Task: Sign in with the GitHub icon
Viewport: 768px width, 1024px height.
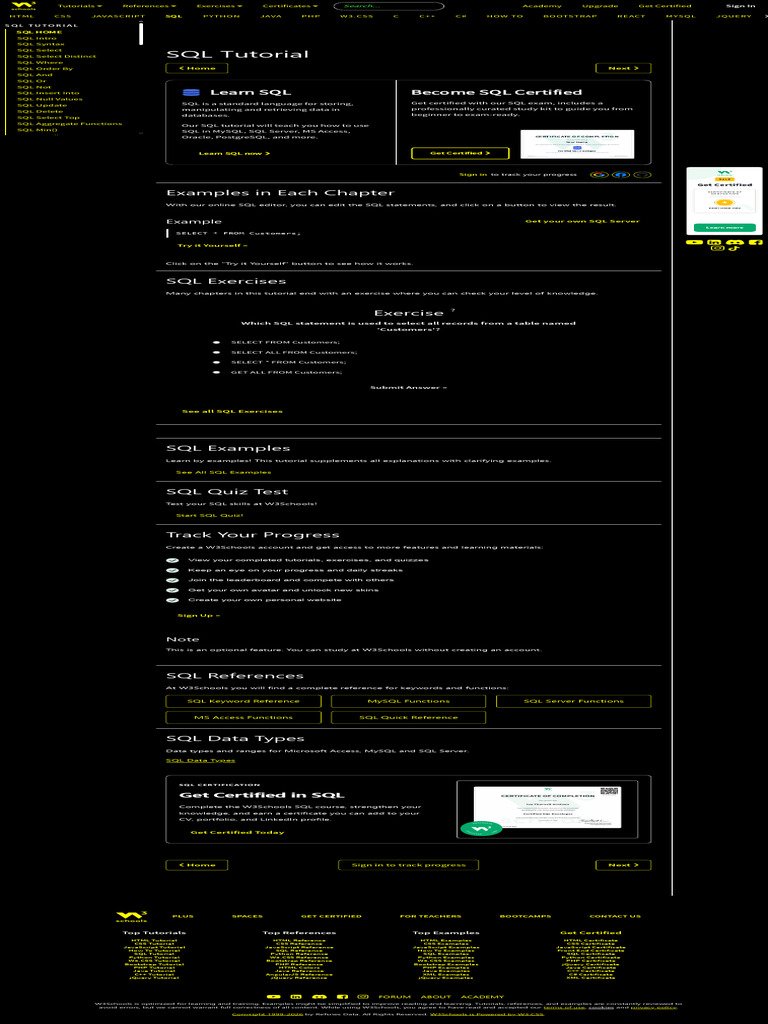Action: coord(643,175)
